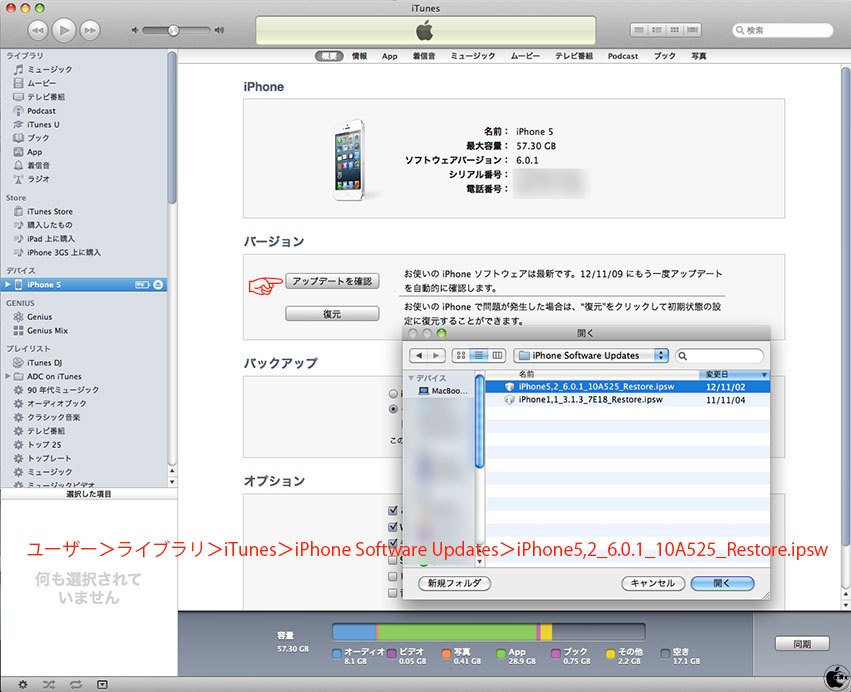Select iTunes U in sidebar
The image size is (851, 692).
pos(43,124)
